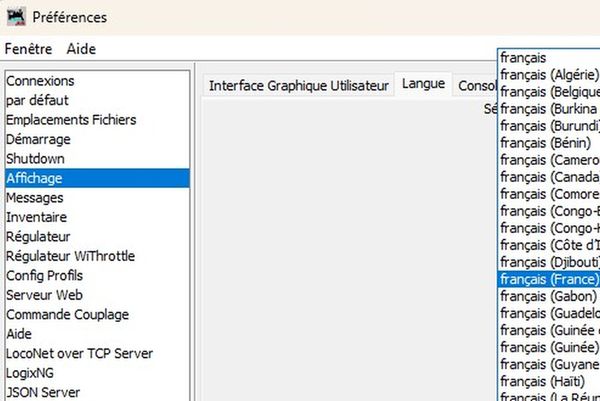Choose plain français at top of list
600x401 pixels.
525,59
